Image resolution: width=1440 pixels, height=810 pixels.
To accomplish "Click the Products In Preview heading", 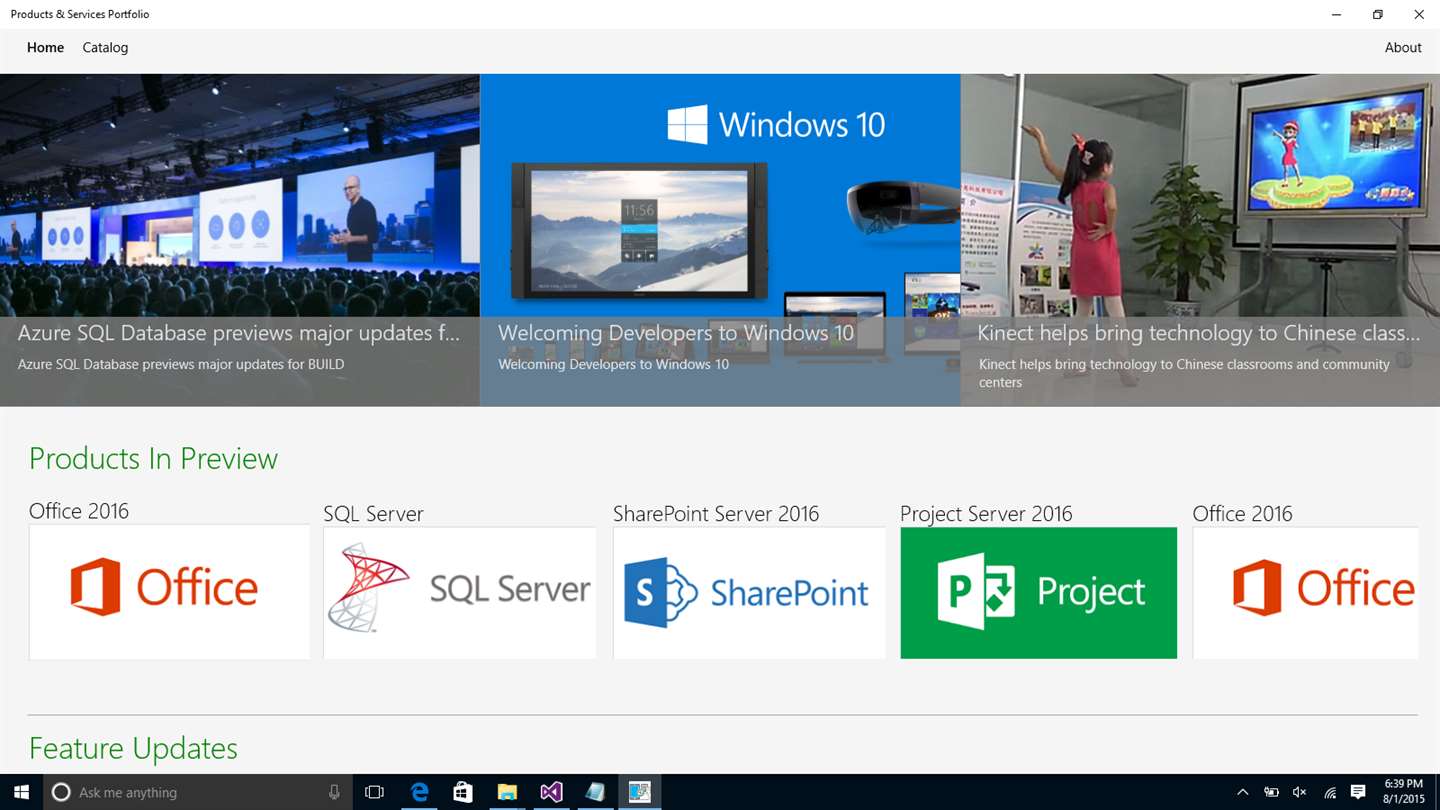I will (x=153, y=458).
